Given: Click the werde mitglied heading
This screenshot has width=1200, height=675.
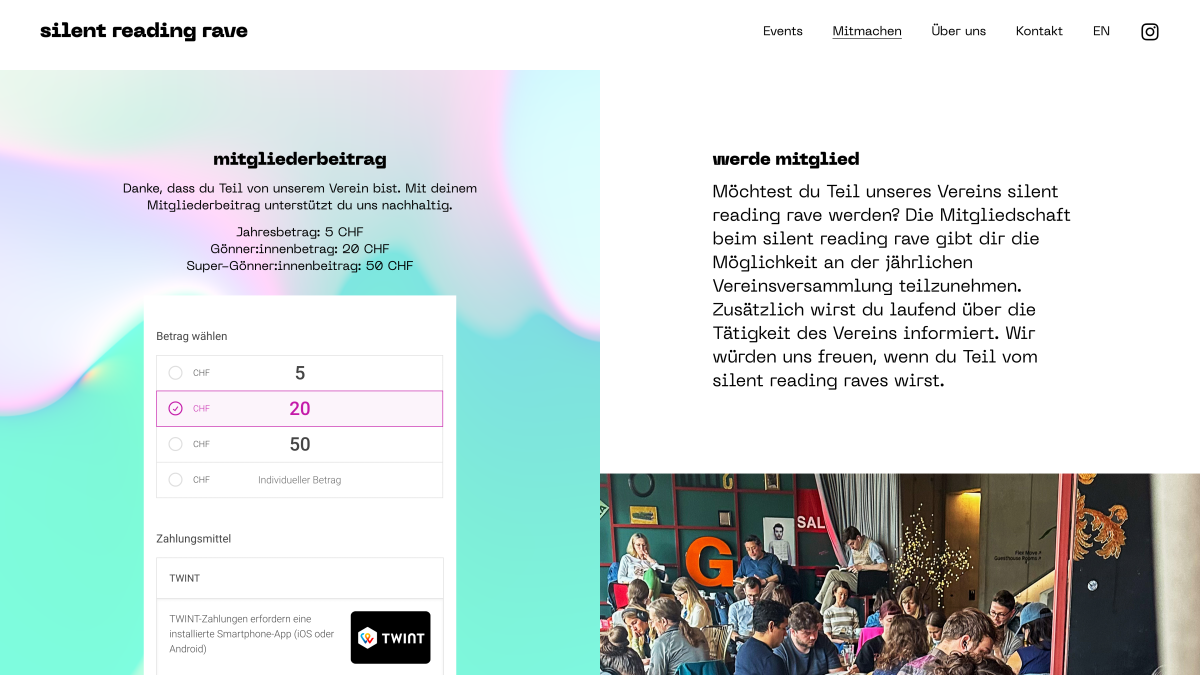Looking at the screenshot, I should 785,159.
